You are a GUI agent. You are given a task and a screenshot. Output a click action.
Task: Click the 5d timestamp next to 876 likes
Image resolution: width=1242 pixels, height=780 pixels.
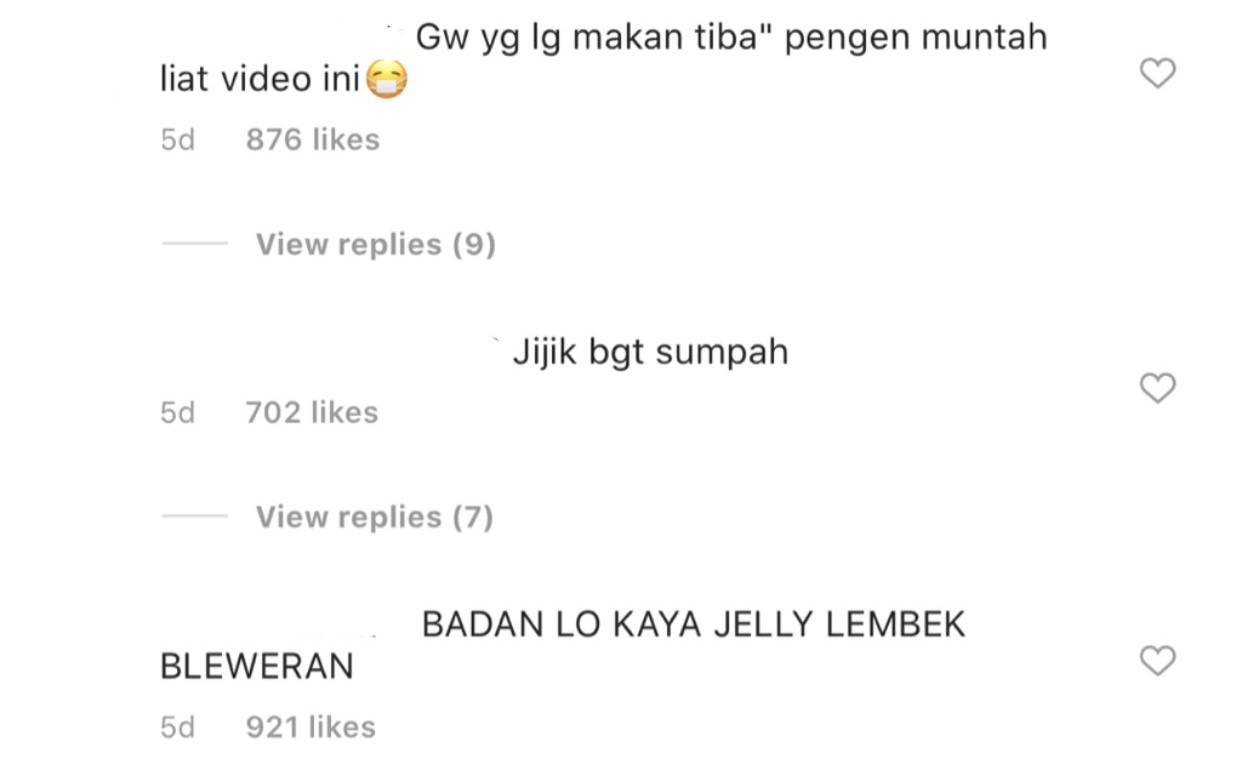point(178,140)
